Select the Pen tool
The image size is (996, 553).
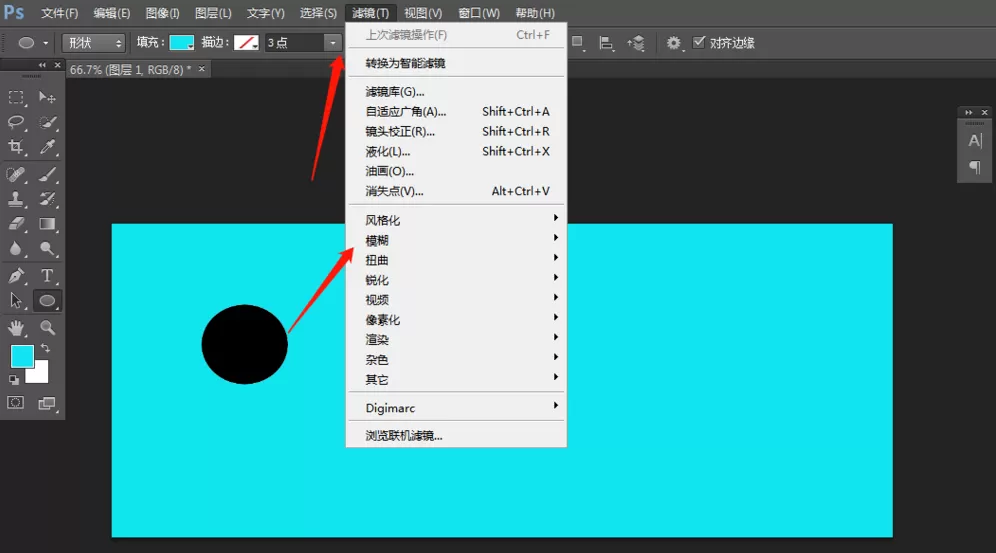pos(16,276)
